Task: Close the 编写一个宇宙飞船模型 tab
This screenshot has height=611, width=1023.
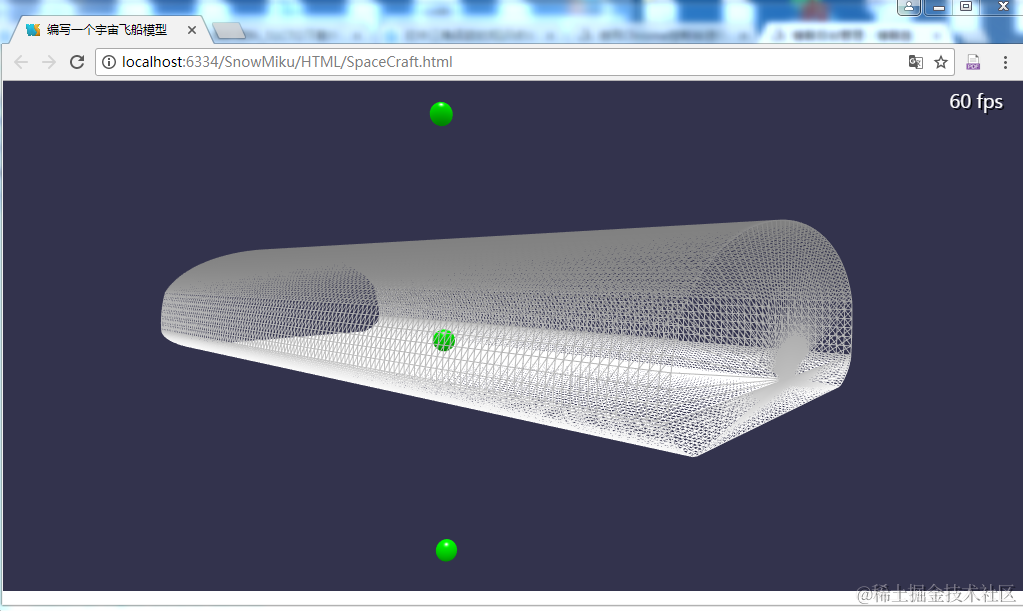Action: 192,30
